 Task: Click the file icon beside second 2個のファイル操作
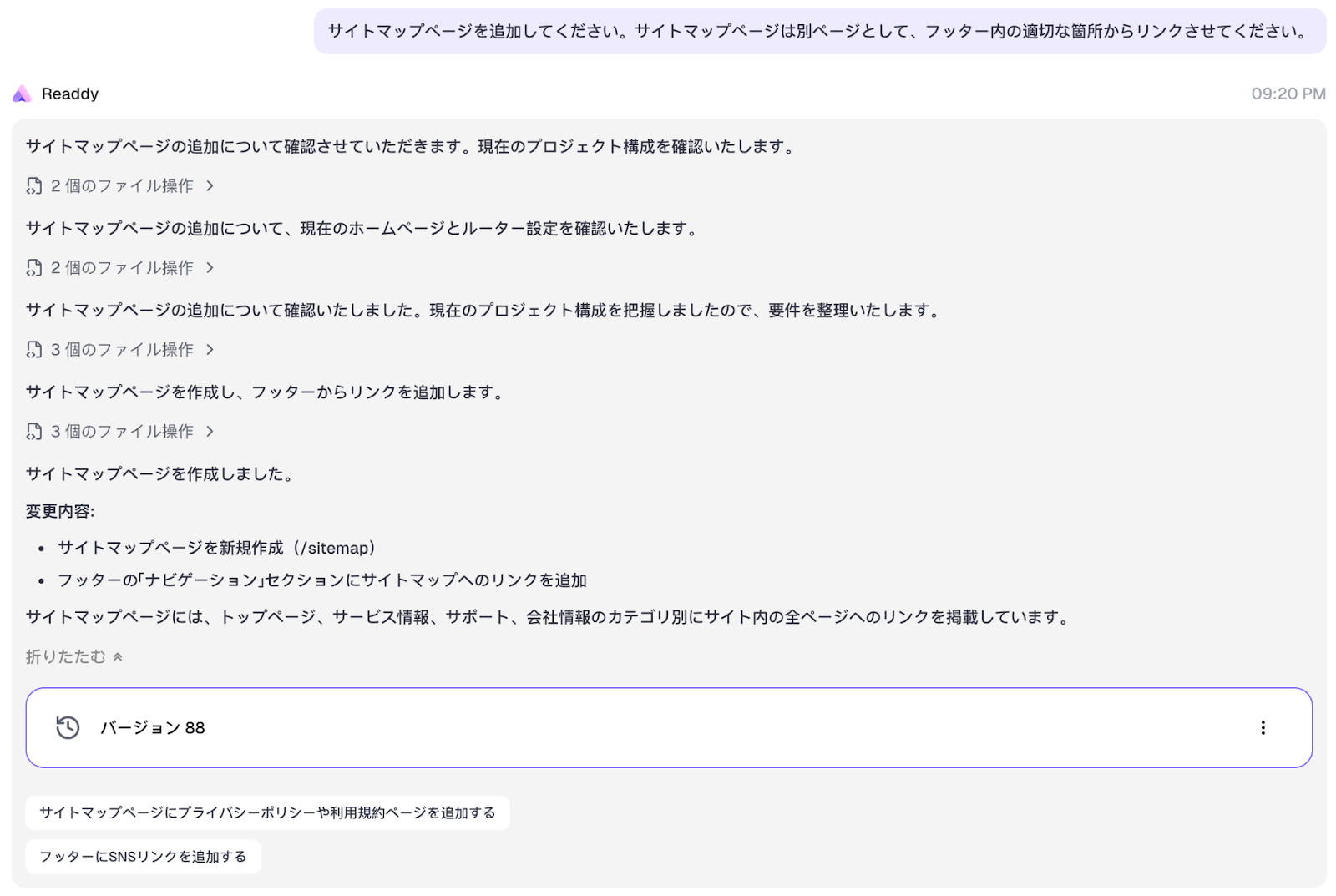tap(33, 267)
